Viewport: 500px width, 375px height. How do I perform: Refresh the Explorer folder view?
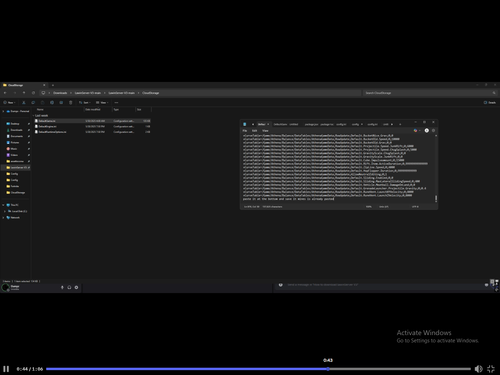coord(33,93)
